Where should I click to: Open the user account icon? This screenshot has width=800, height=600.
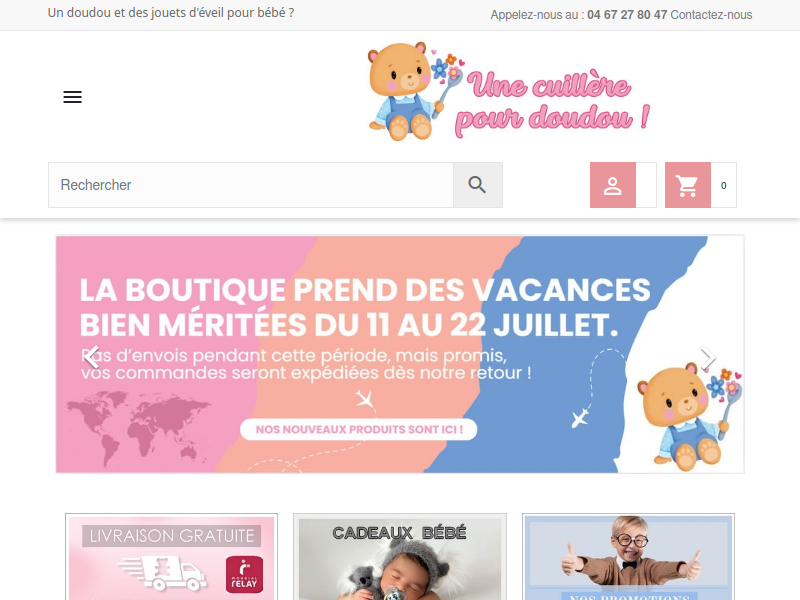(613, 185)
